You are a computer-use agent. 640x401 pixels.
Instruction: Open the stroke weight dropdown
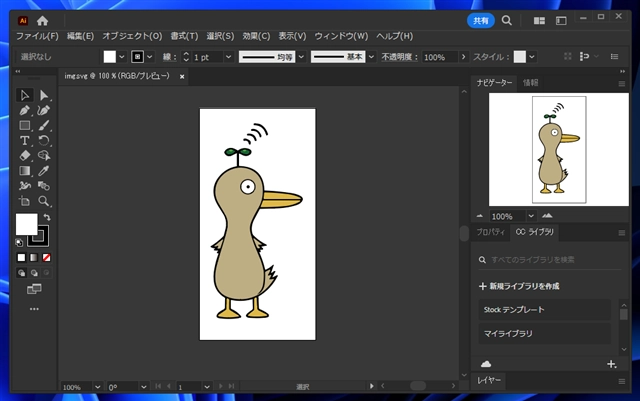[x=229, y=57]
